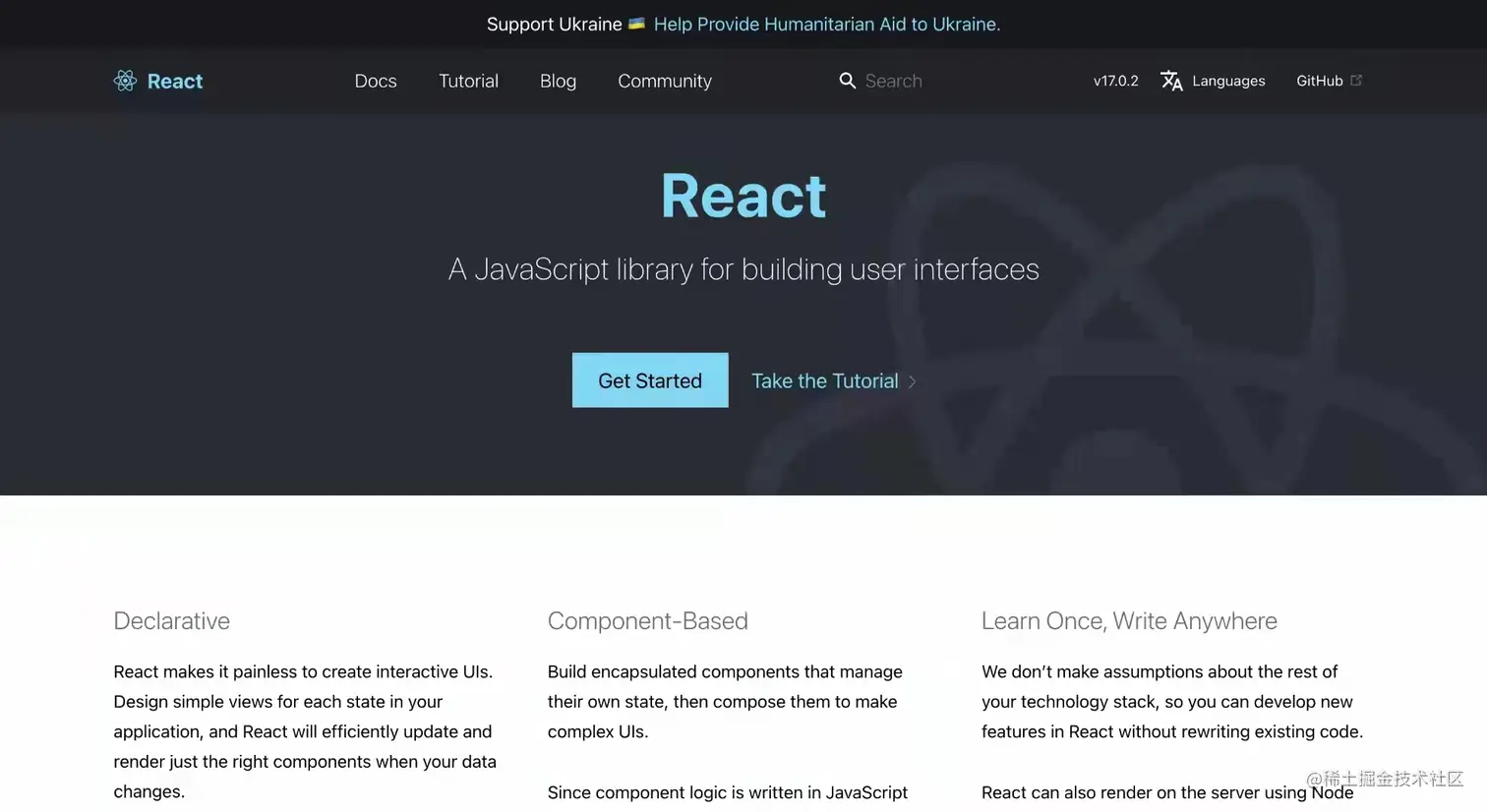
Task: Go to the Blog page
Action: [558, 81]
